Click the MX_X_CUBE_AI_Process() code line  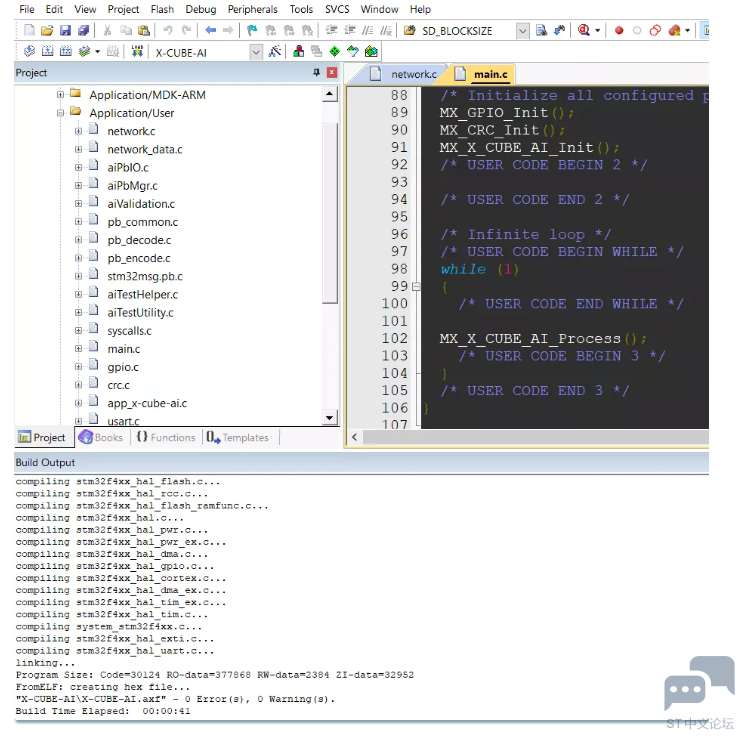coord(543,339)
